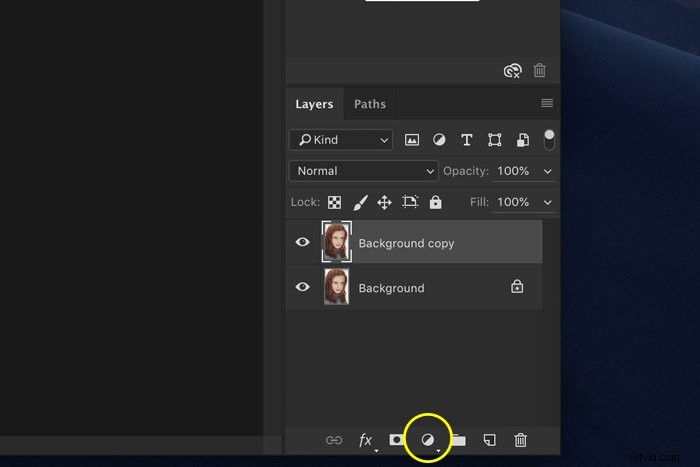Select the Background copy layer thumbnail
This screenshot has height=467, width=700.
(337, 242)
